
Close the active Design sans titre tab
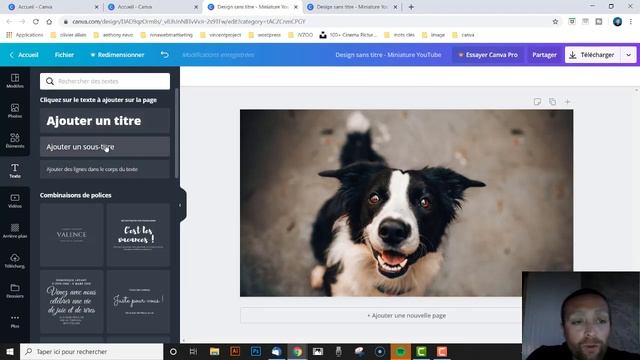click(296, 7)
